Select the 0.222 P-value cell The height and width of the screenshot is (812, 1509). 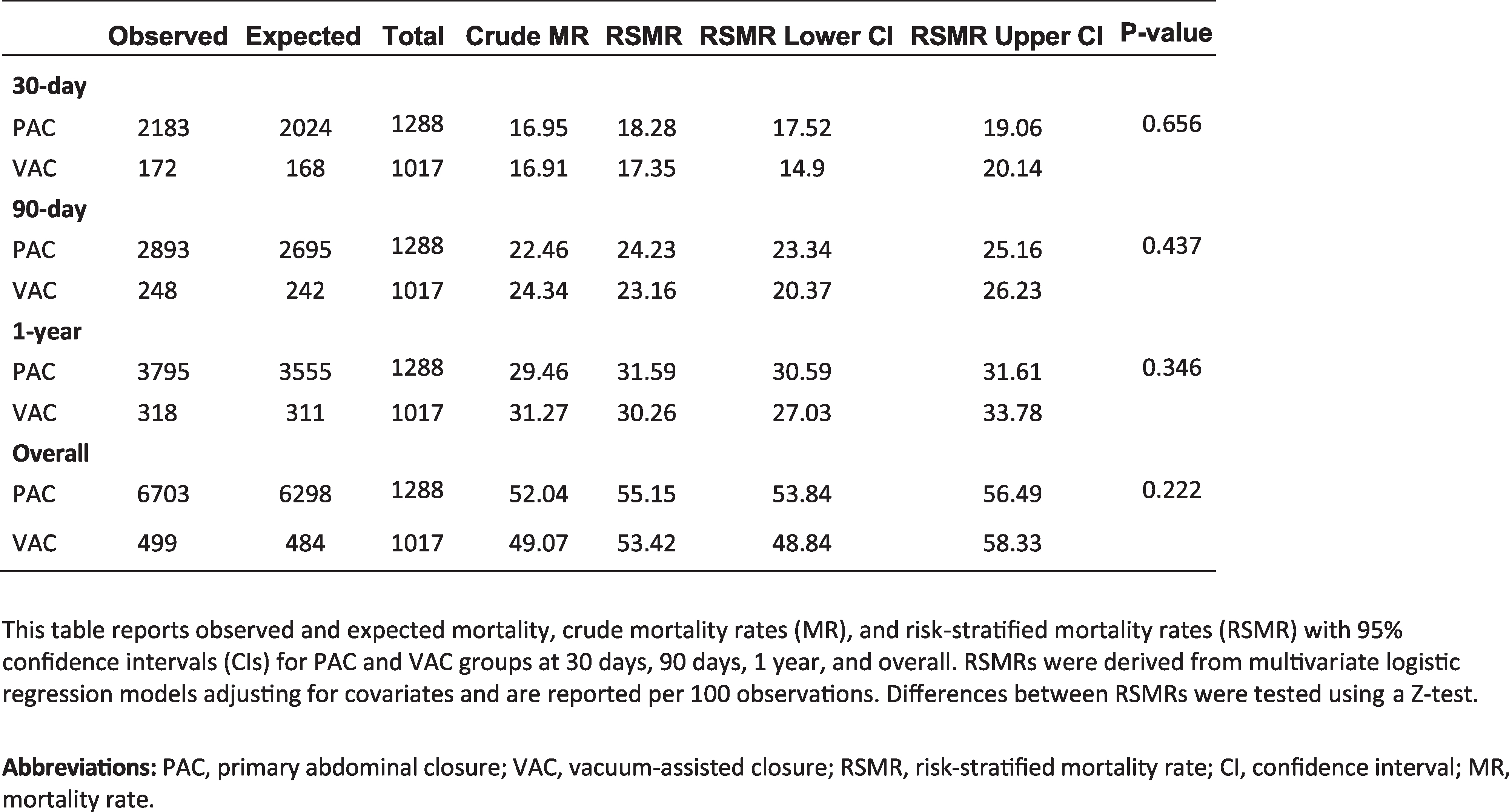pyautogui.click(x=1172, y=490)
